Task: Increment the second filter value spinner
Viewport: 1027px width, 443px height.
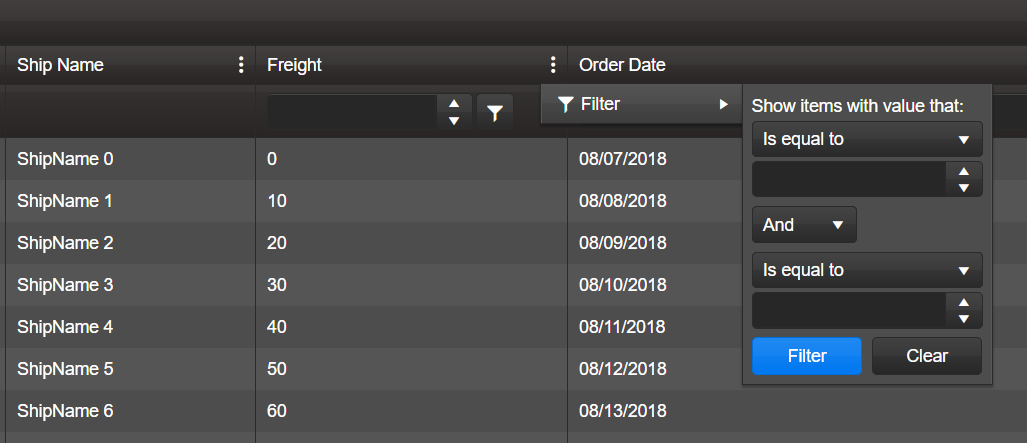Action: pos(964,303)
